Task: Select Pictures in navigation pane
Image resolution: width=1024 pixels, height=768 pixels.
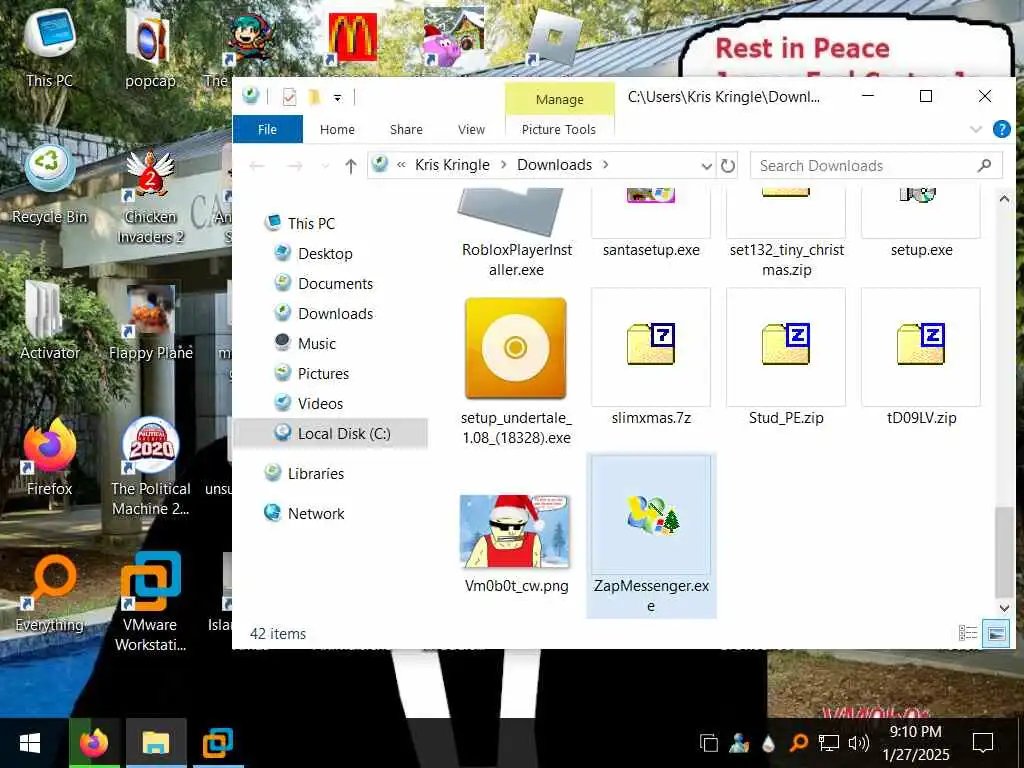Action: tap(323, 374)
